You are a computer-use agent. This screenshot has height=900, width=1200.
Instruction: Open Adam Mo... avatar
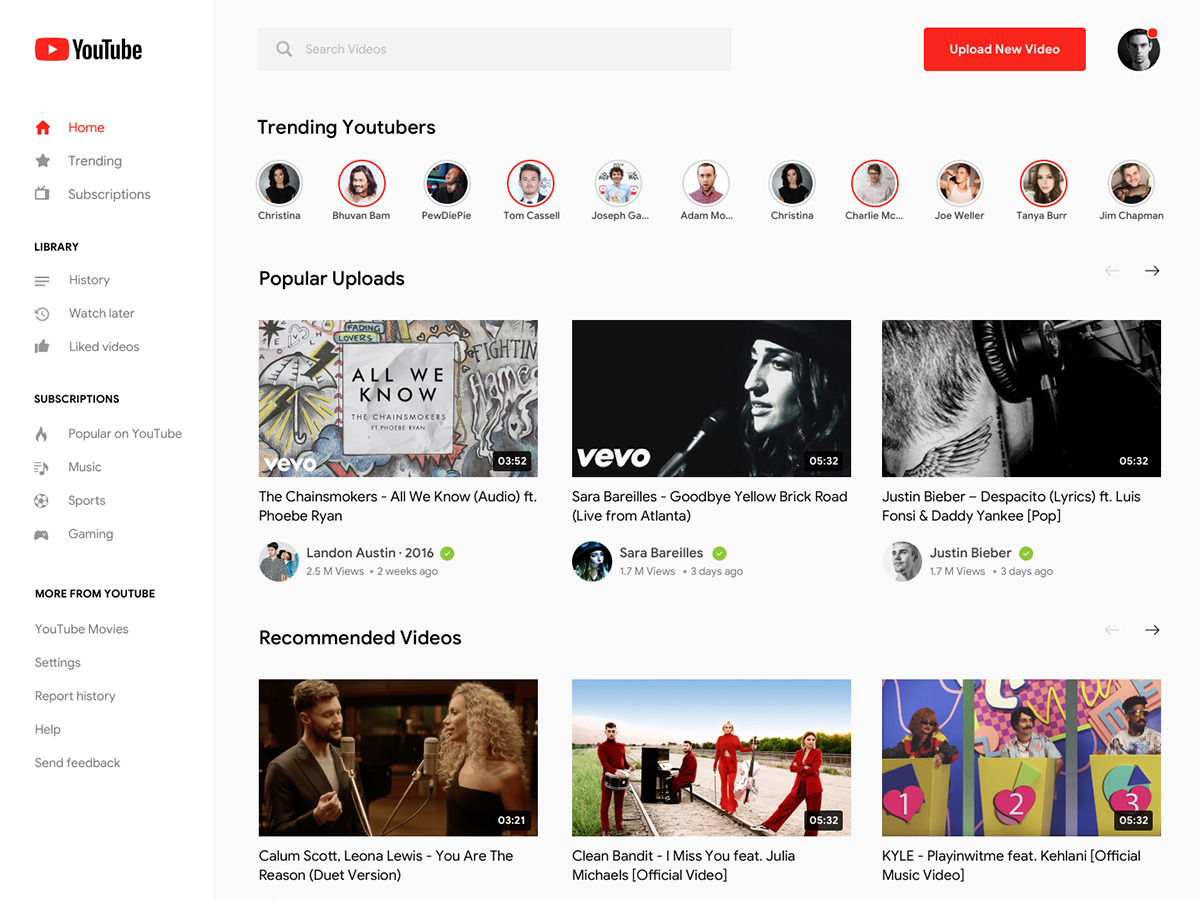706,184
